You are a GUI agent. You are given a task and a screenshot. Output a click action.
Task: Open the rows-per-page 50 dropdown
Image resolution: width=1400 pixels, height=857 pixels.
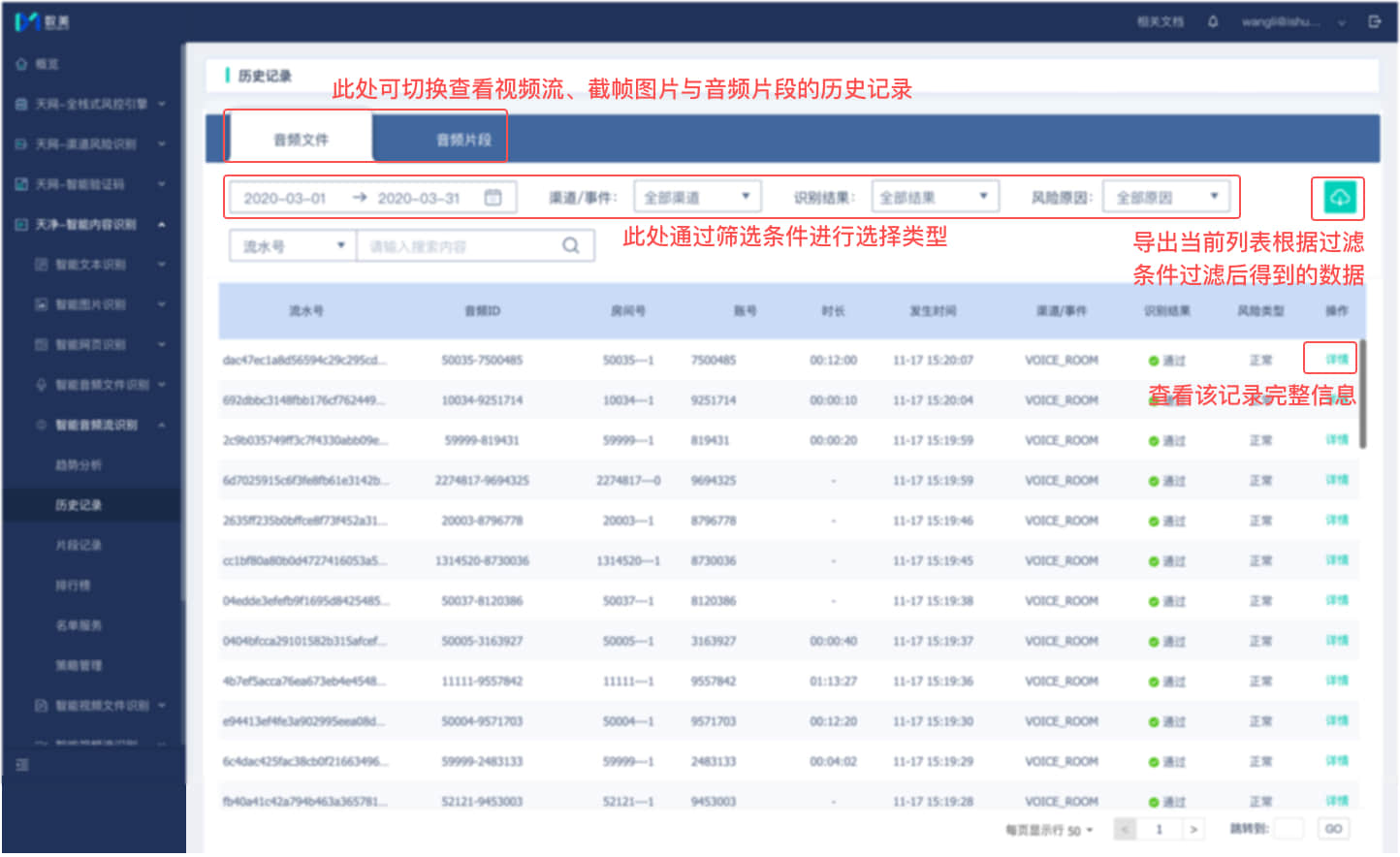[1080, 831]
